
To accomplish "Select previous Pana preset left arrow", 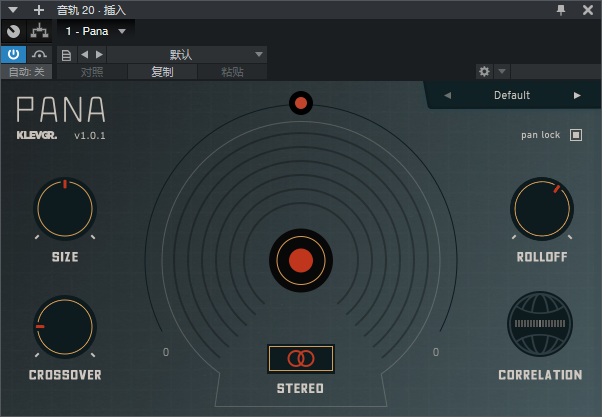I will click(x=447, y=95).
